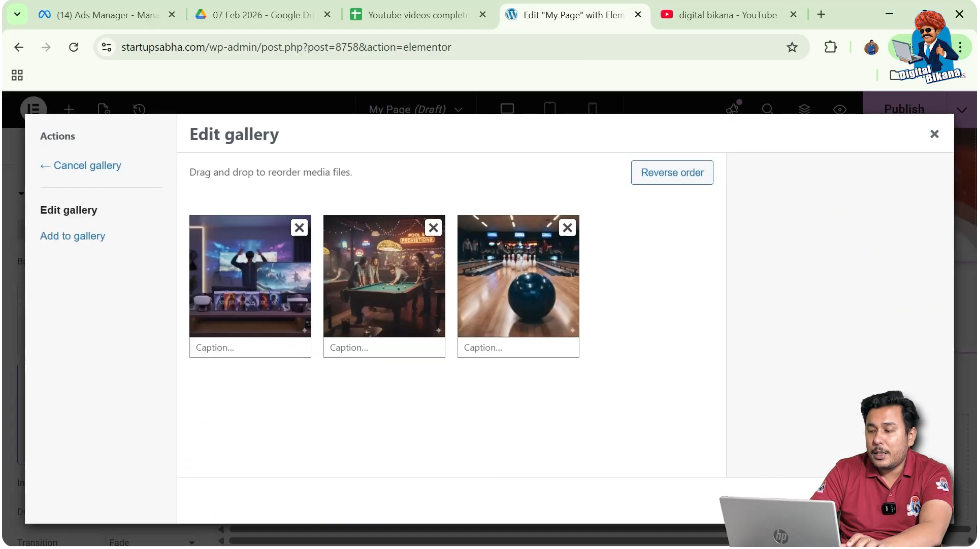Viewport: 980px width, 549px height.
Task: Open the Elementor structure layers icon
Action: point(804,109)
